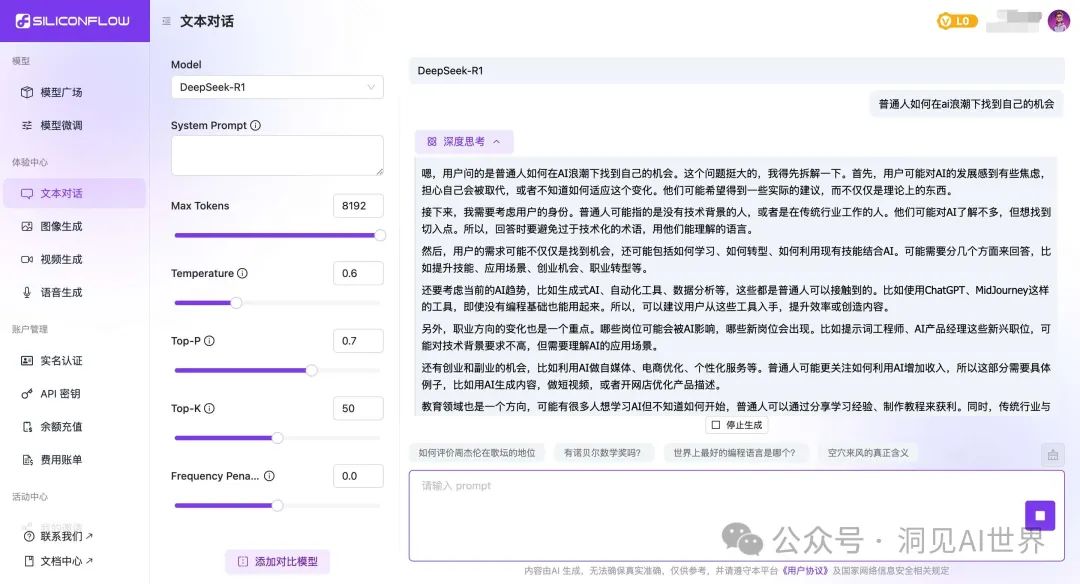The height and width of the screenshot is (584, 1080).
Task: Click the 用户协议 link in footer
Action: click(805, 571)
